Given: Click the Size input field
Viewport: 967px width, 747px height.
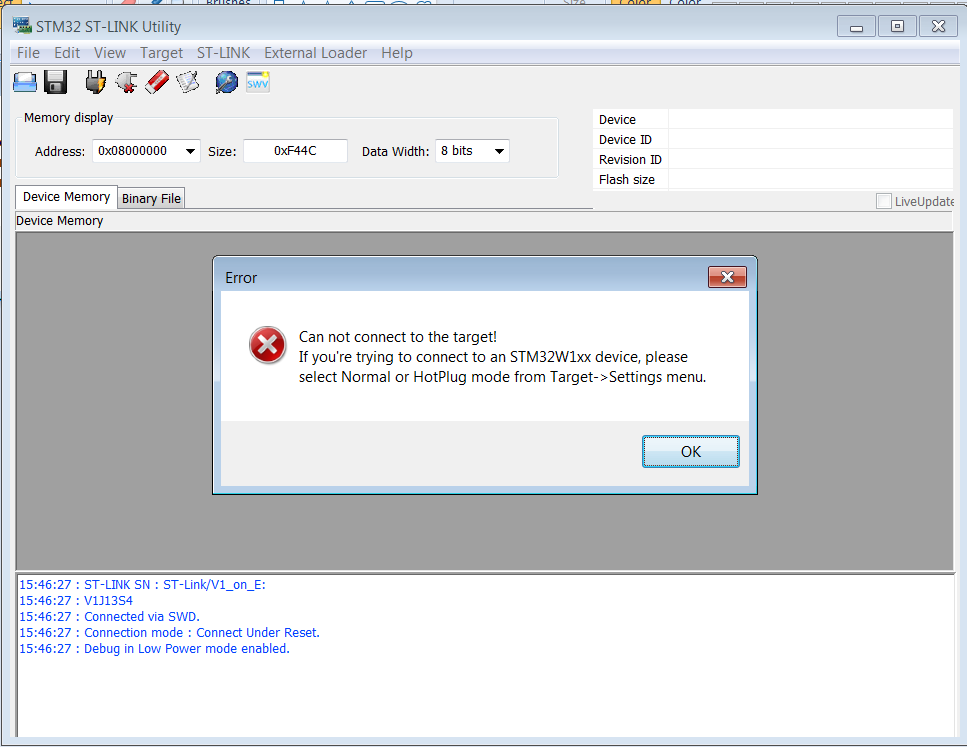Looking at the screenshot, I should tap(295, 151).
